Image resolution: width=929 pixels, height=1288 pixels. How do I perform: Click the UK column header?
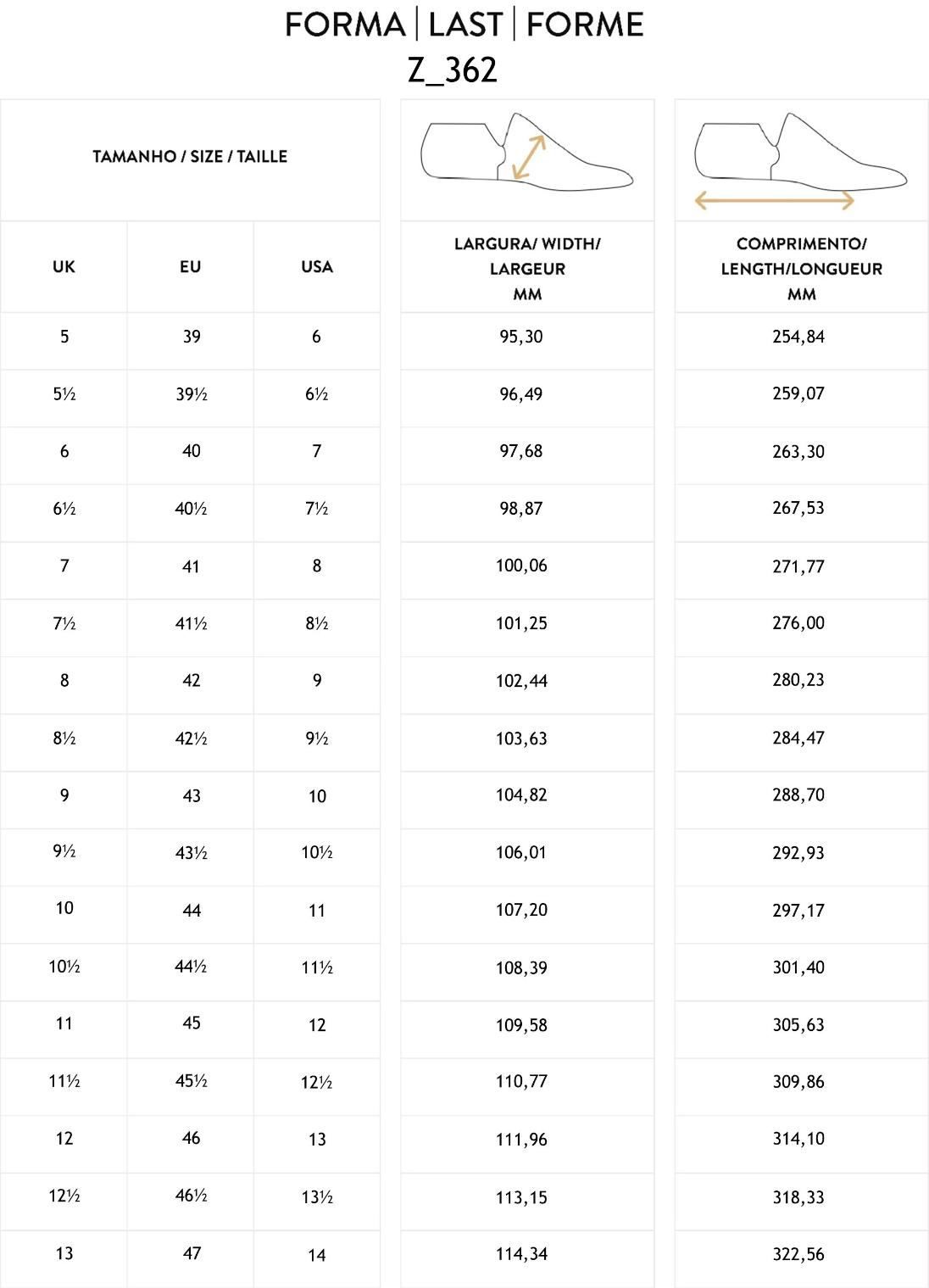pos(64,267)
